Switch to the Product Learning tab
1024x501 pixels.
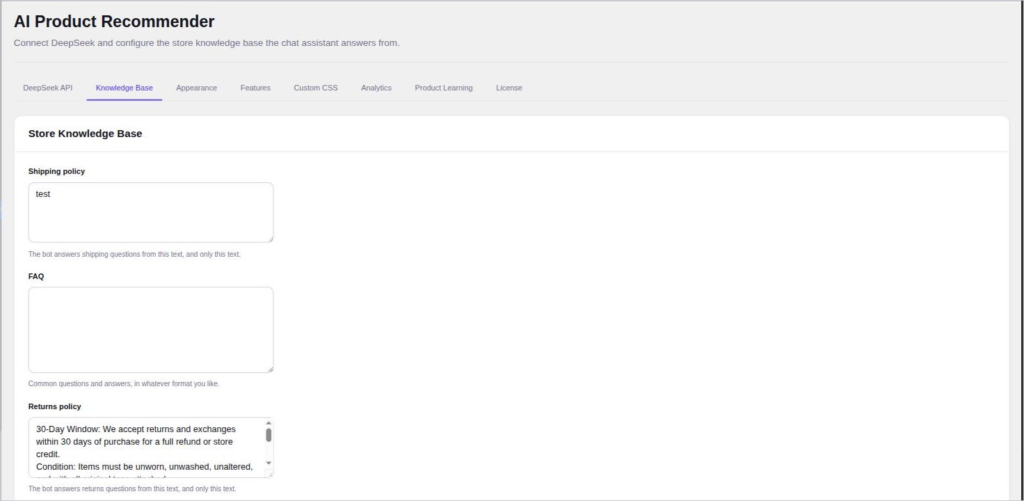[443, 88]
